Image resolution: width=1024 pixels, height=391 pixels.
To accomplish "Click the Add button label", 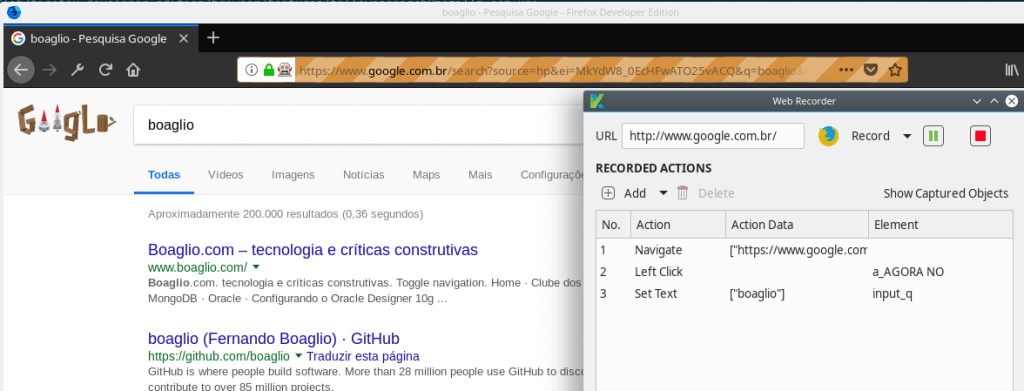I will pos(635,193).
